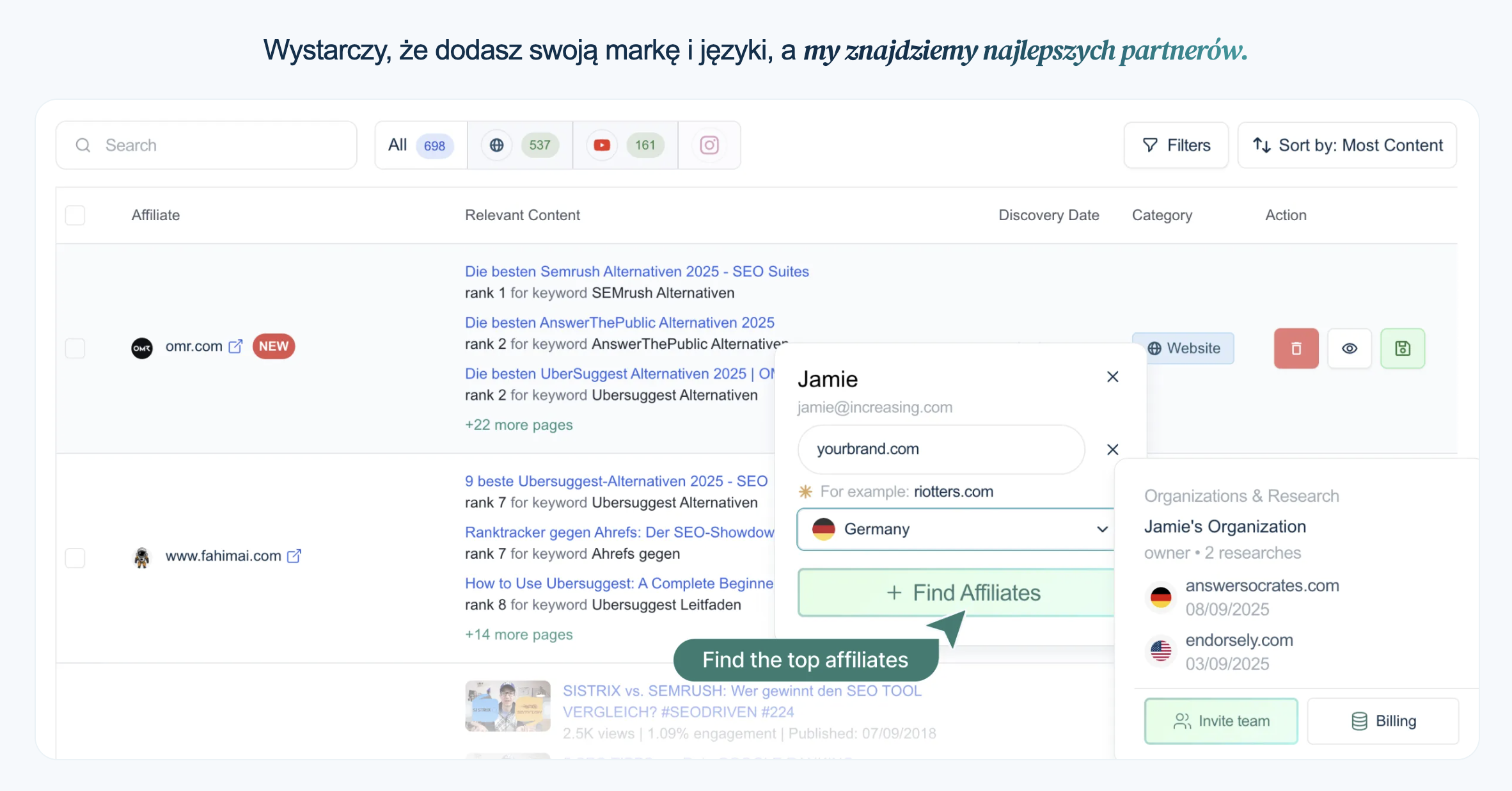1512x791 pixels.
Task: Click the eye icon to view omr.com
Action: tap(1349, 348)
